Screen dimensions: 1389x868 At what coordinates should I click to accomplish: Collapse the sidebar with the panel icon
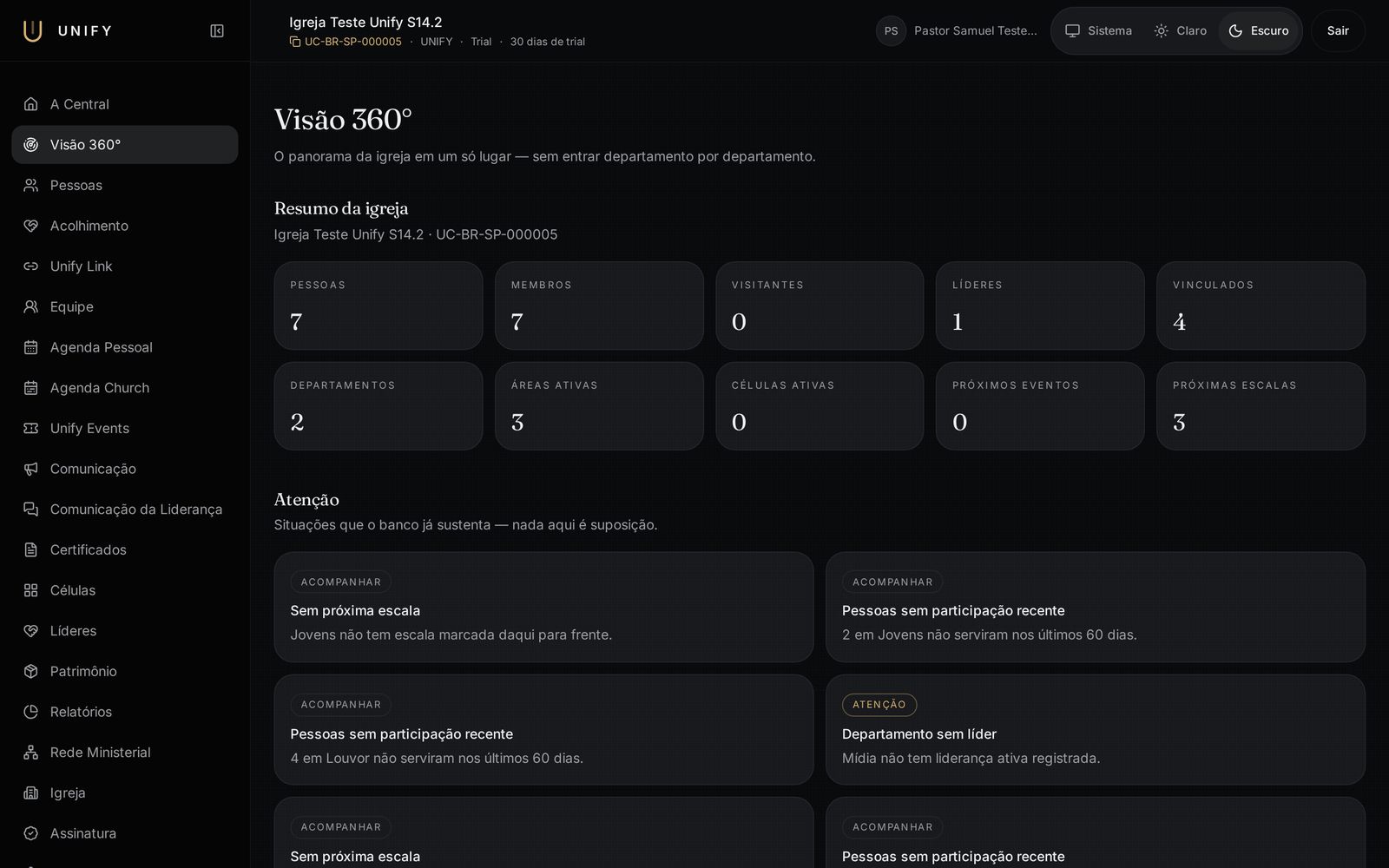pos(217,31)
